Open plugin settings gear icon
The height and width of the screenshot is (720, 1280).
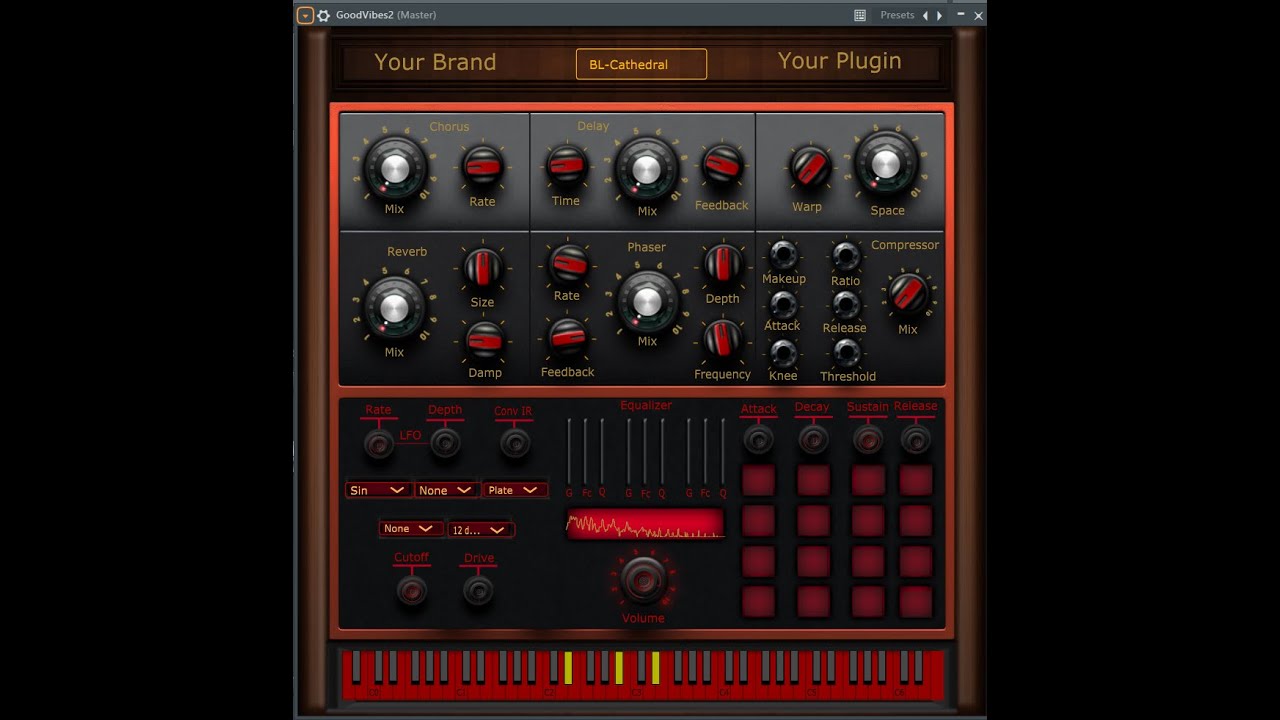pyautogui.click(x=323, y=15)
